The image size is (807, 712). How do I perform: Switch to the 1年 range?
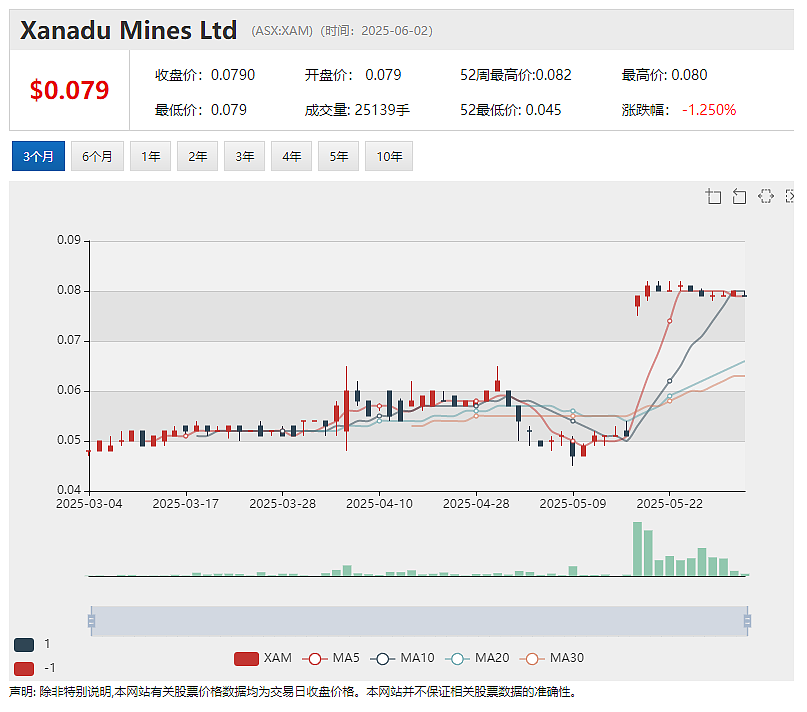pyautogui.click(x=150, y=156)
